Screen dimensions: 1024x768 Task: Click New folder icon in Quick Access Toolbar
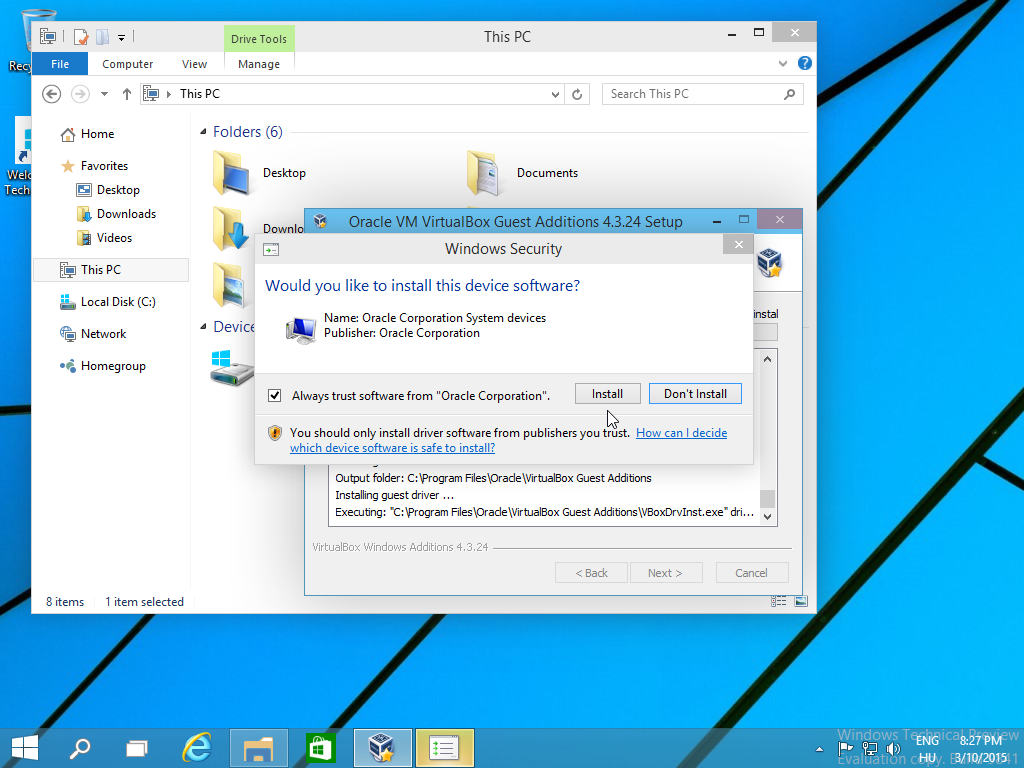click(103, 37)
